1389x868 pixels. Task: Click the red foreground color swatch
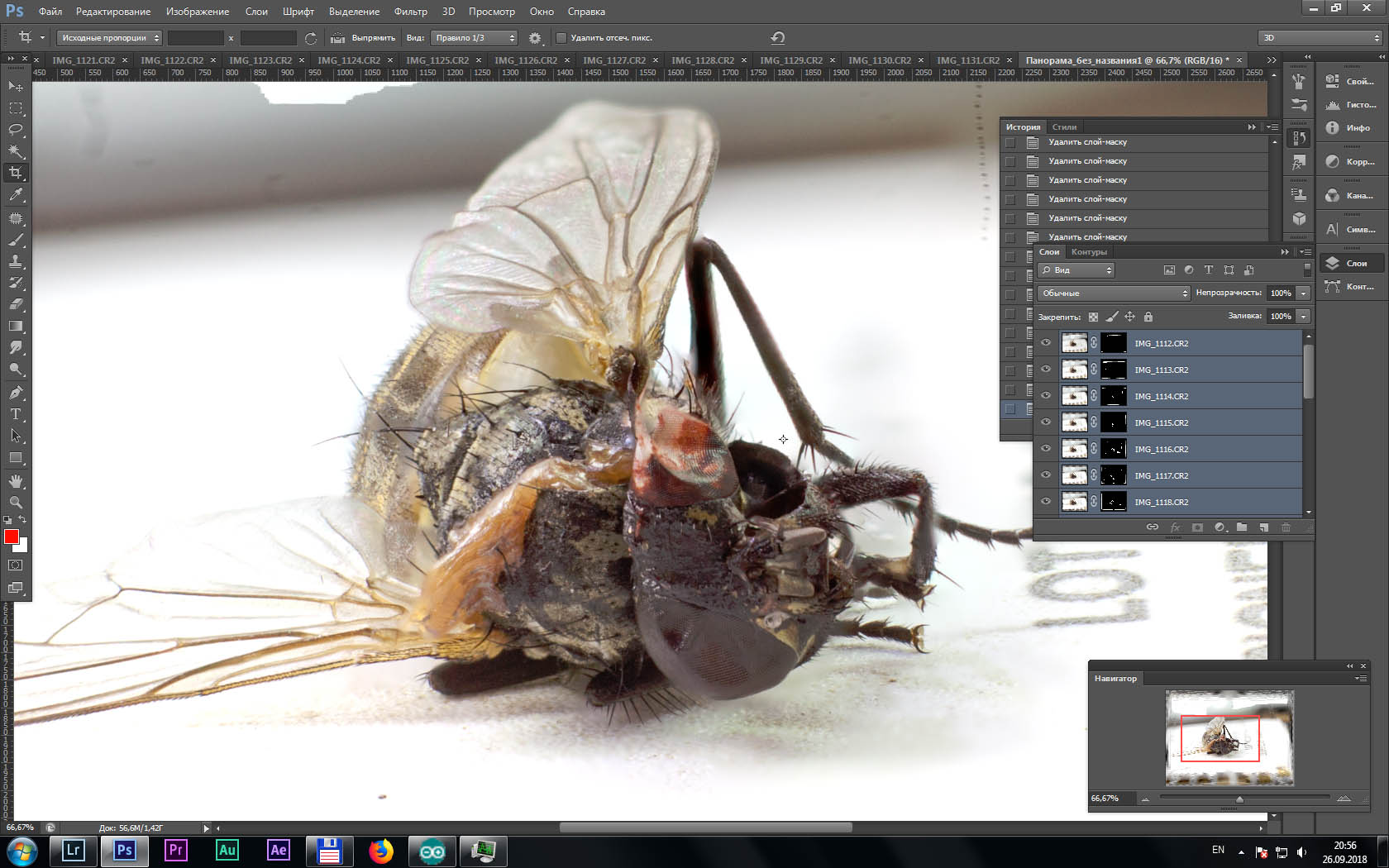coord(11,537)
